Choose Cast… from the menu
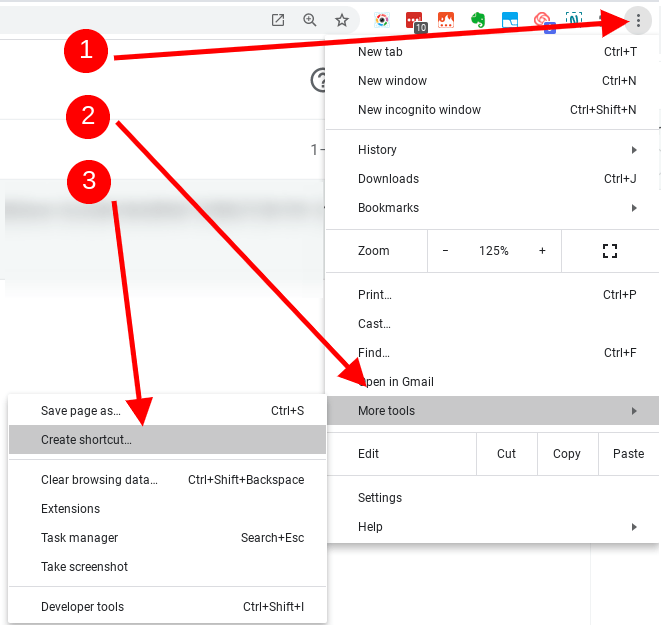661x625 pixels. tap(492, 324)
